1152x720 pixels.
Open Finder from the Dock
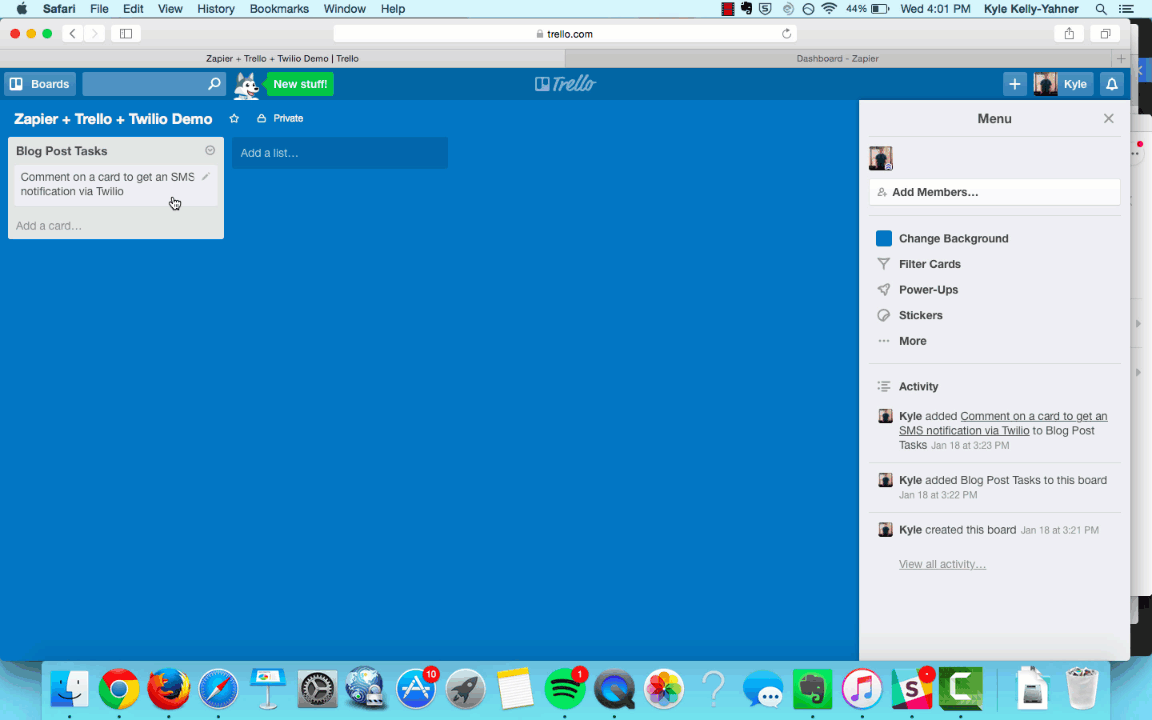click(70, 689)
